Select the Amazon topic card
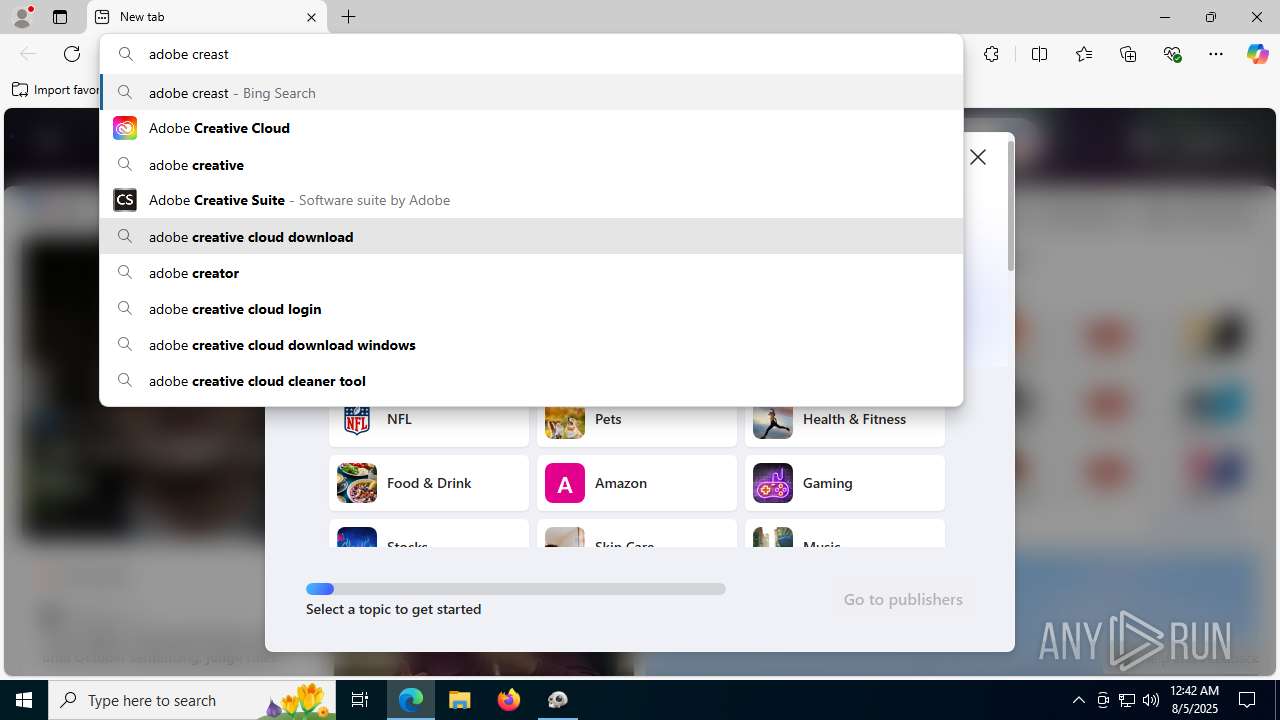Screen dimensions: 1280x720 tap(637, 483)
